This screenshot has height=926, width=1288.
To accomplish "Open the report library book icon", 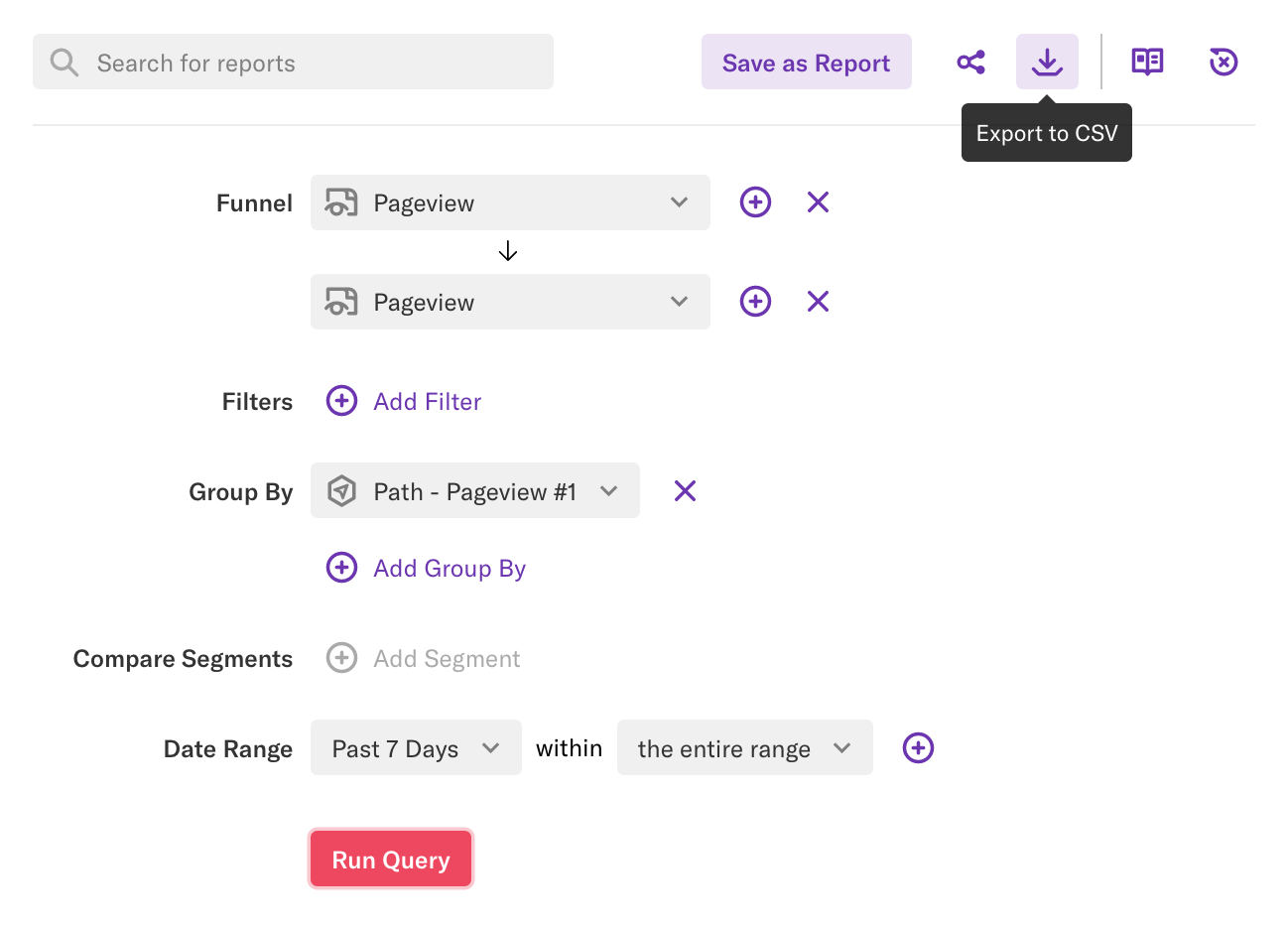I will [x=1147, y=62].
